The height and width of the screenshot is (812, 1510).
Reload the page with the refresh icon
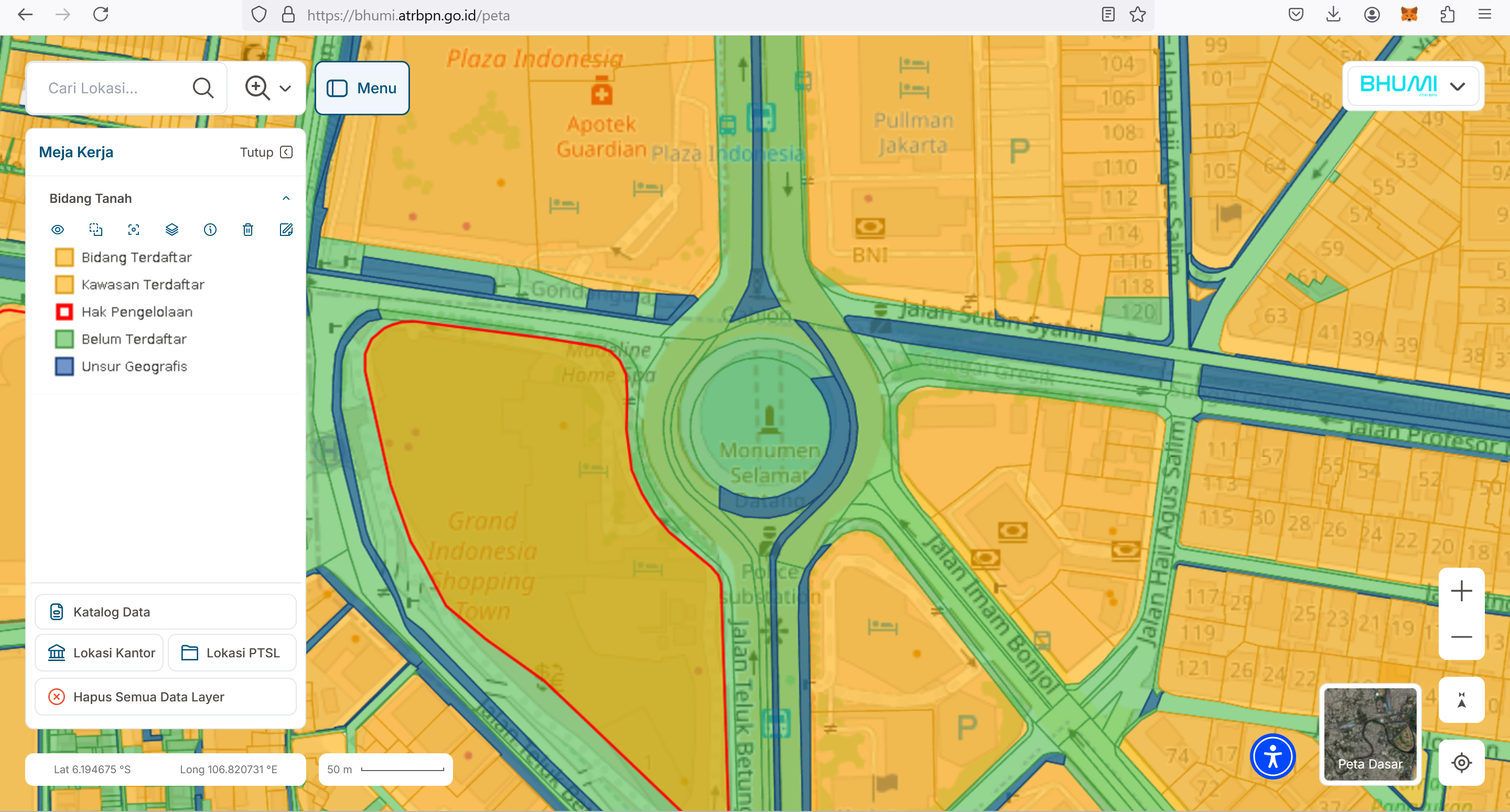point(101,14)
